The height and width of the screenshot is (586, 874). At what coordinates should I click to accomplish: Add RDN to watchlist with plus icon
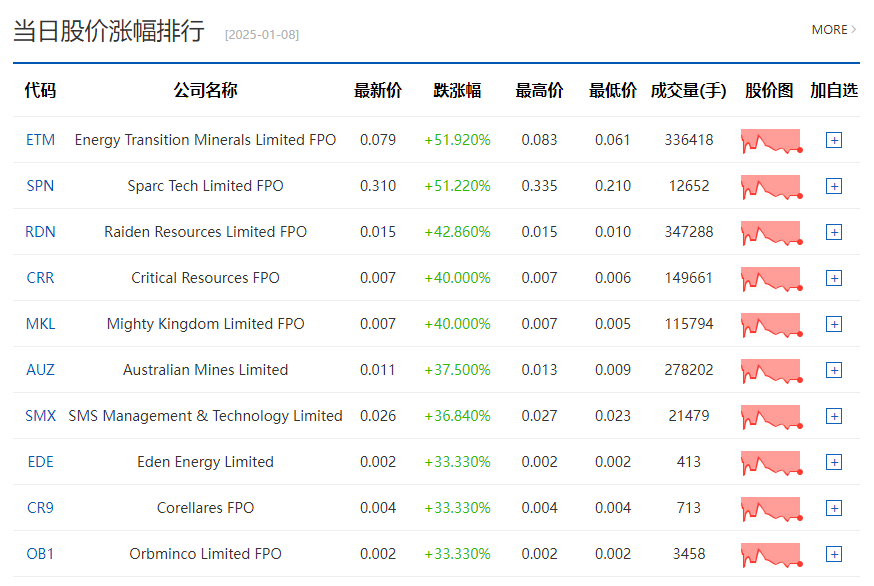coord(834,232)
